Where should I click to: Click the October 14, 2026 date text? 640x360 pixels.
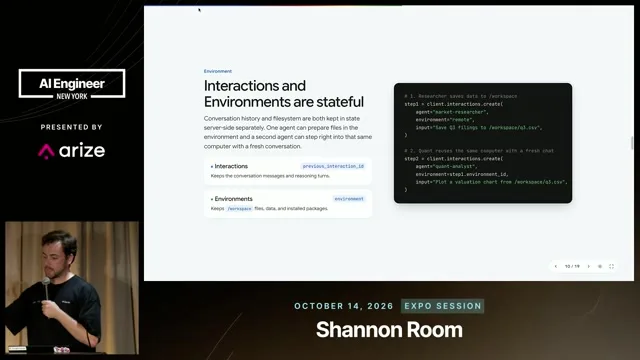tap(344, 306)
